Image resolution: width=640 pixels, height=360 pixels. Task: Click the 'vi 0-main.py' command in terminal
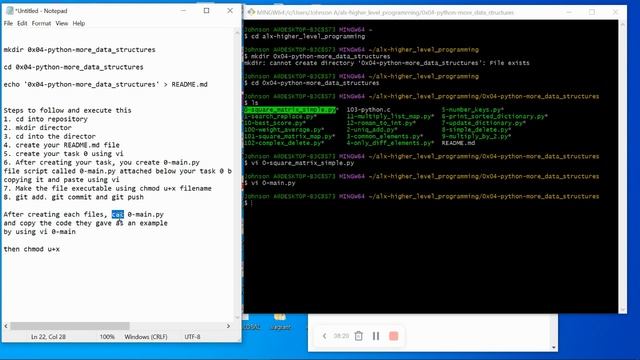[273, 183]
